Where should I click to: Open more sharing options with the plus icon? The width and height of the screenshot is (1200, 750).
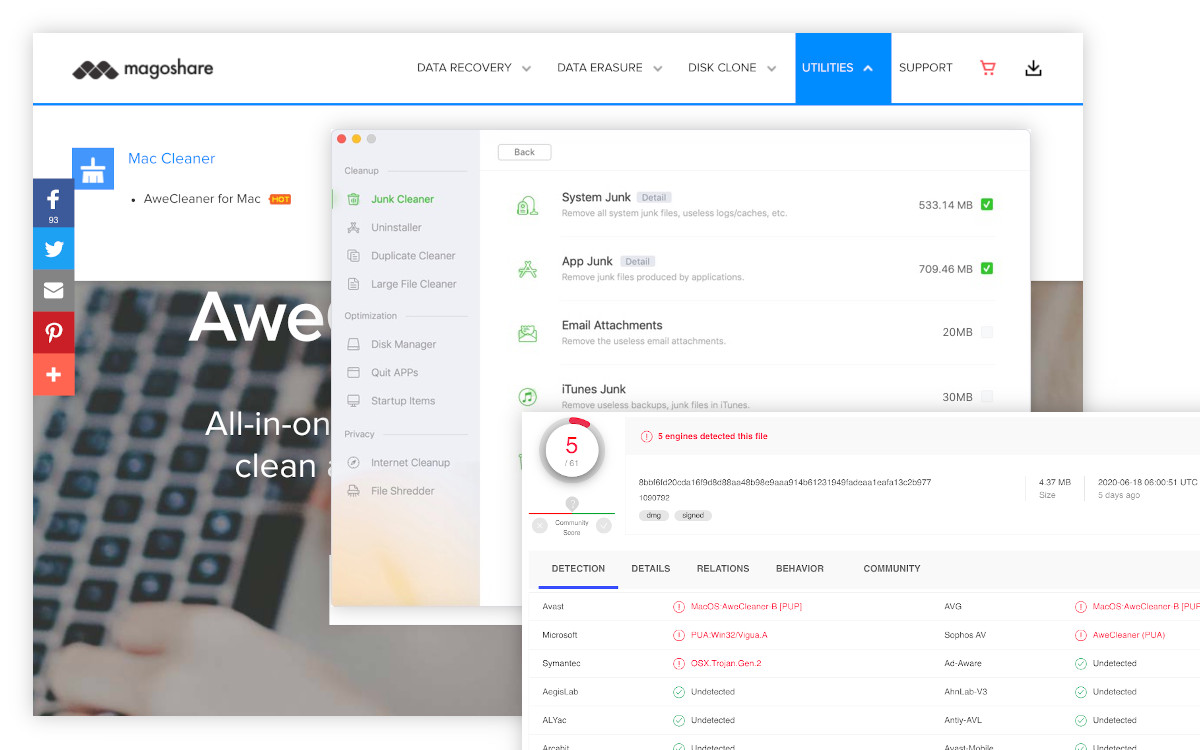point(54,375)
